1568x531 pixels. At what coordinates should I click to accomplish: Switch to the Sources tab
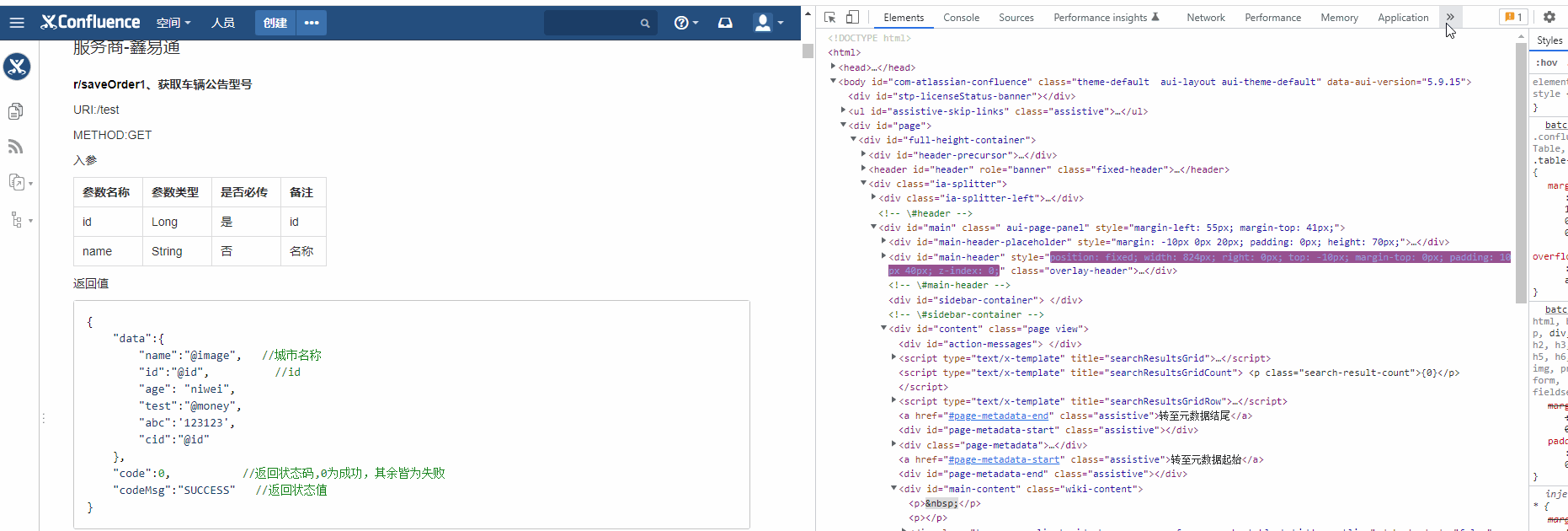point(1016,18)
